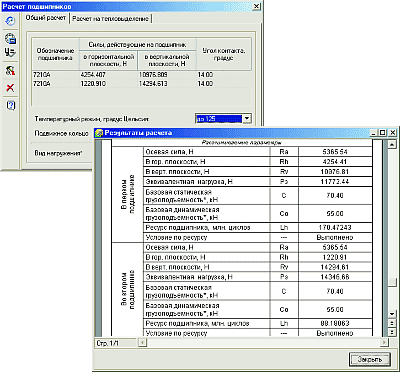The height and width of the screenshot is (372, 400).
Task: Select the second 7210A bearing row
Action: point(141,83)
